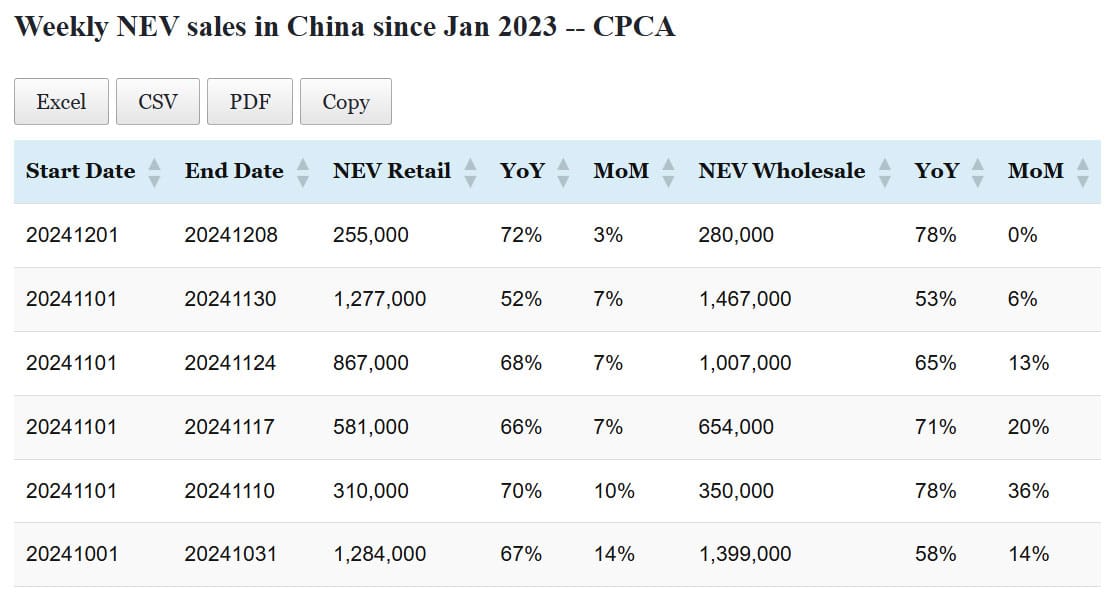1110x594 pixels.
Task: Click sort arrows of YoY after NEV Retail
Action: tap(564, 172)
